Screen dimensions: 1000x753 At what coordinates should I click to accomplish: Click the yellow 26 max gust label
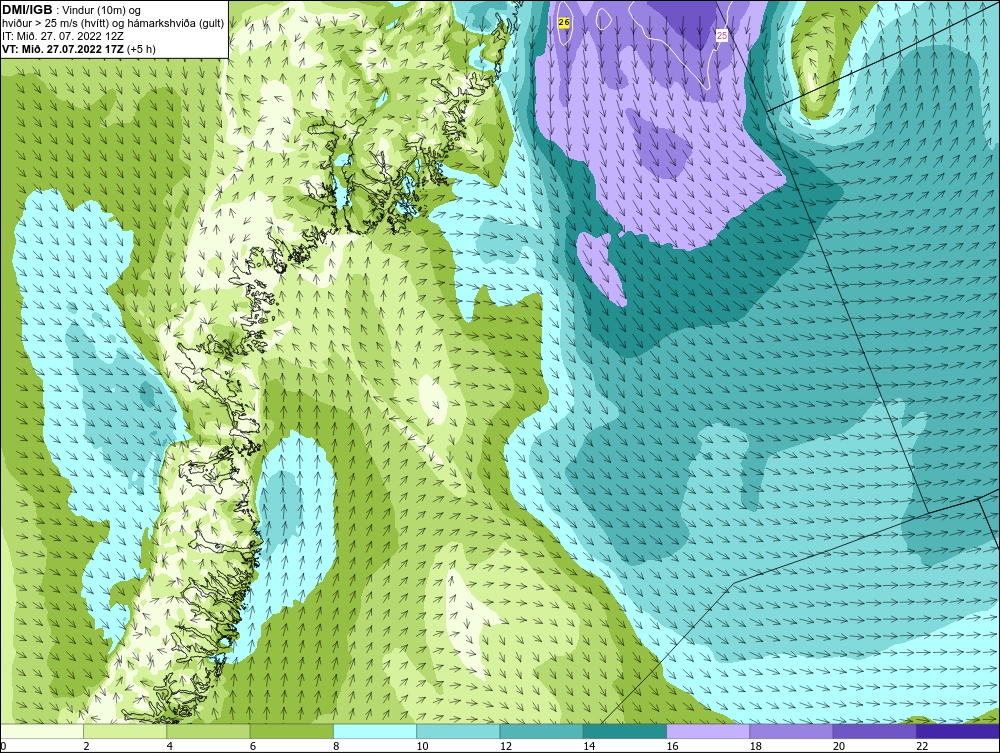click(x=563, y=22)
